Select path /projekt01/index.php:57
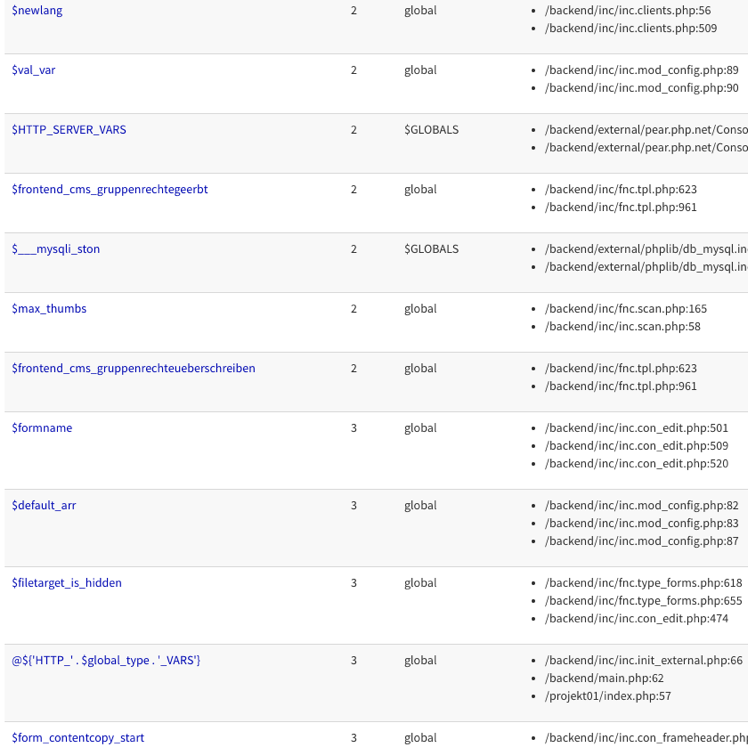748x748 pixels. [608, 696]
